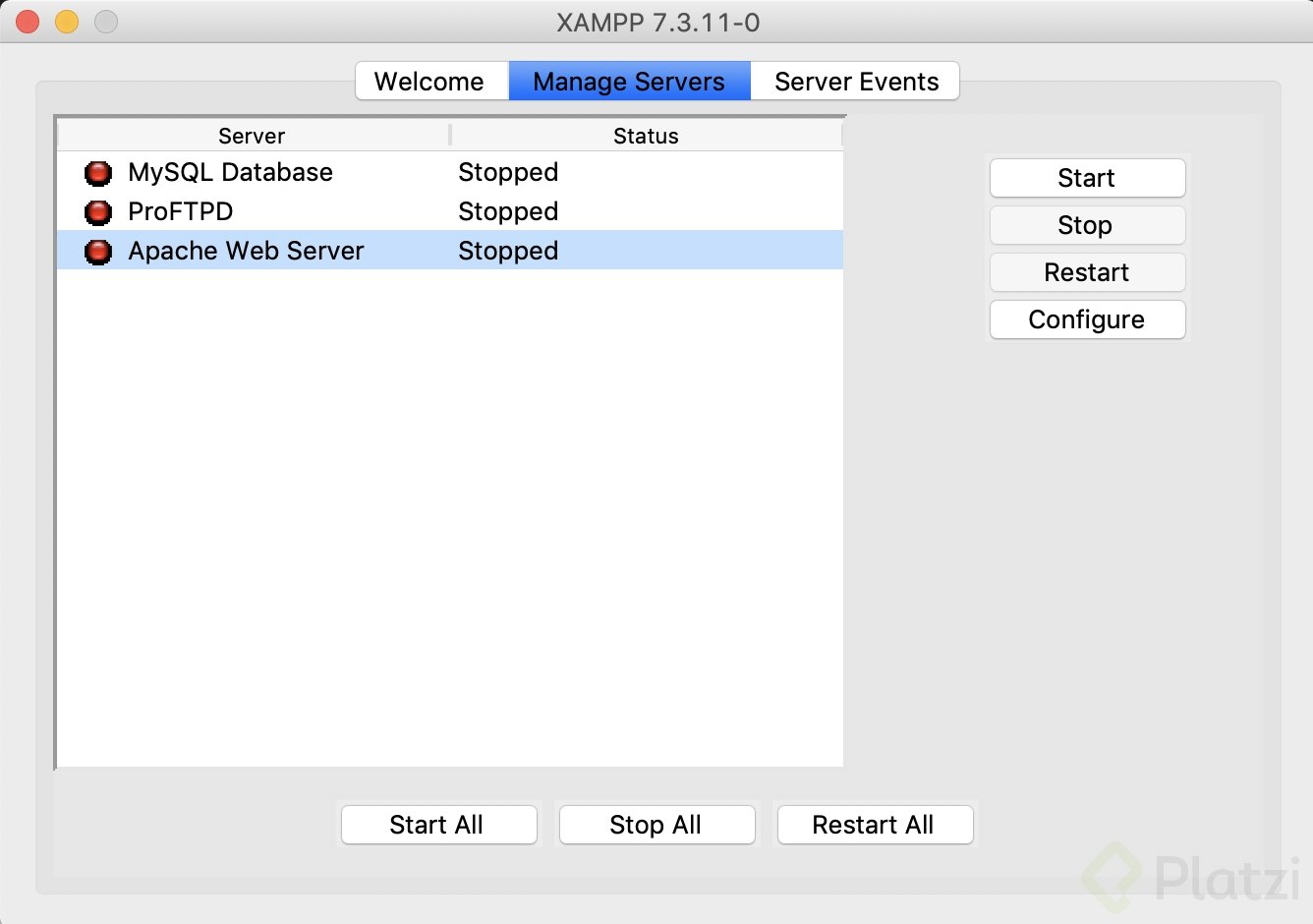The width and height of the screenshot is (1313, 924).
Task: Click the Status column header
Action: click(x=647, y=136)
